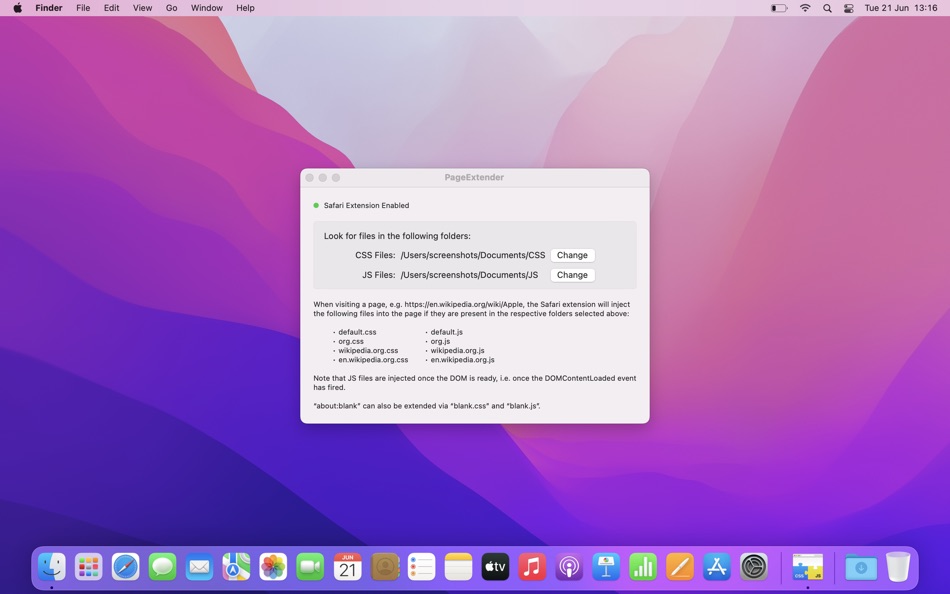Launch Podcasts from the Dock
The height and width of the screenshot is (594, 950).
(570, 567)
